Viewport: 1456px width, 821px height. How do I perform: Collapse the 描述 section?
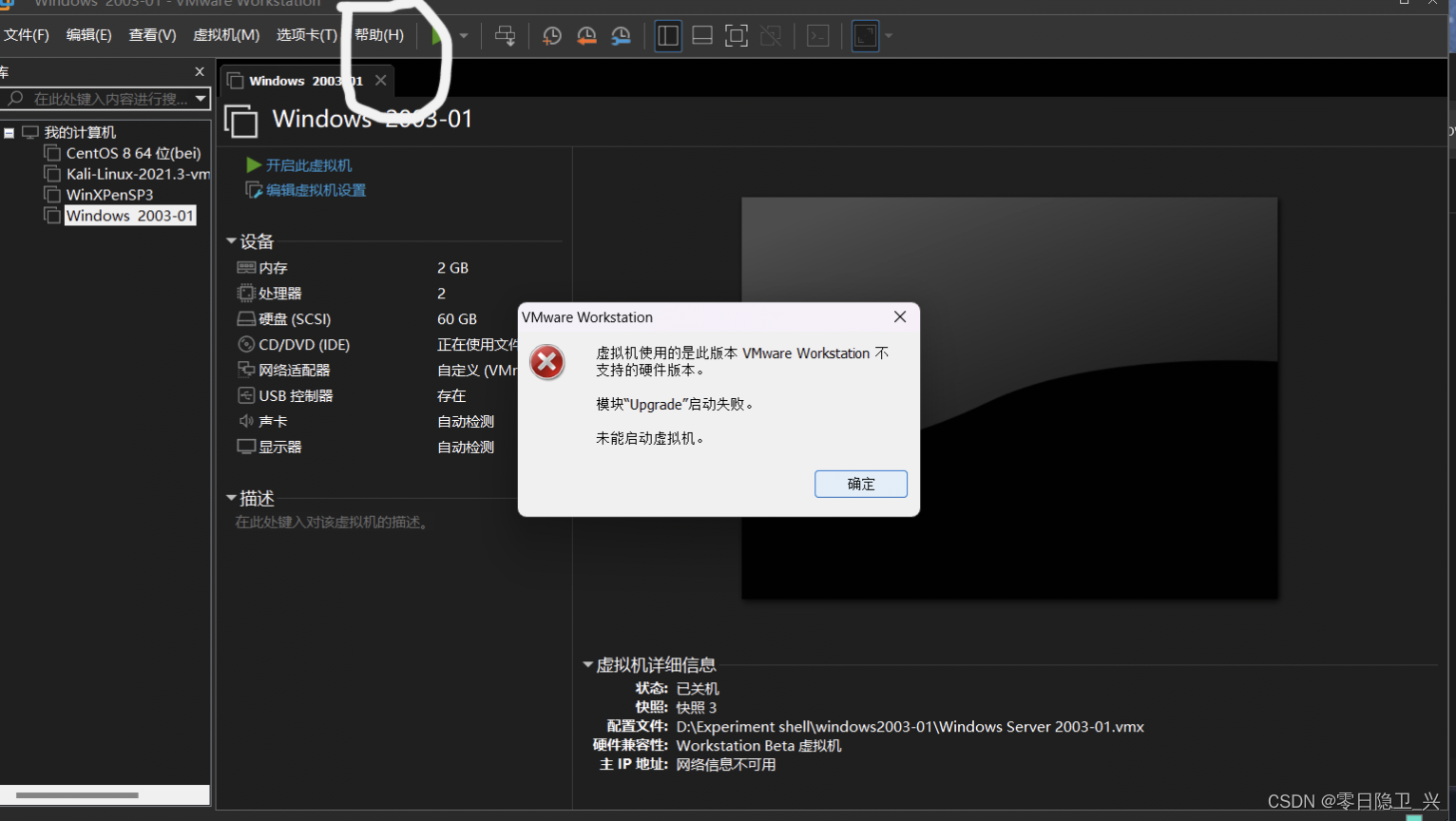tap(231, 498)
